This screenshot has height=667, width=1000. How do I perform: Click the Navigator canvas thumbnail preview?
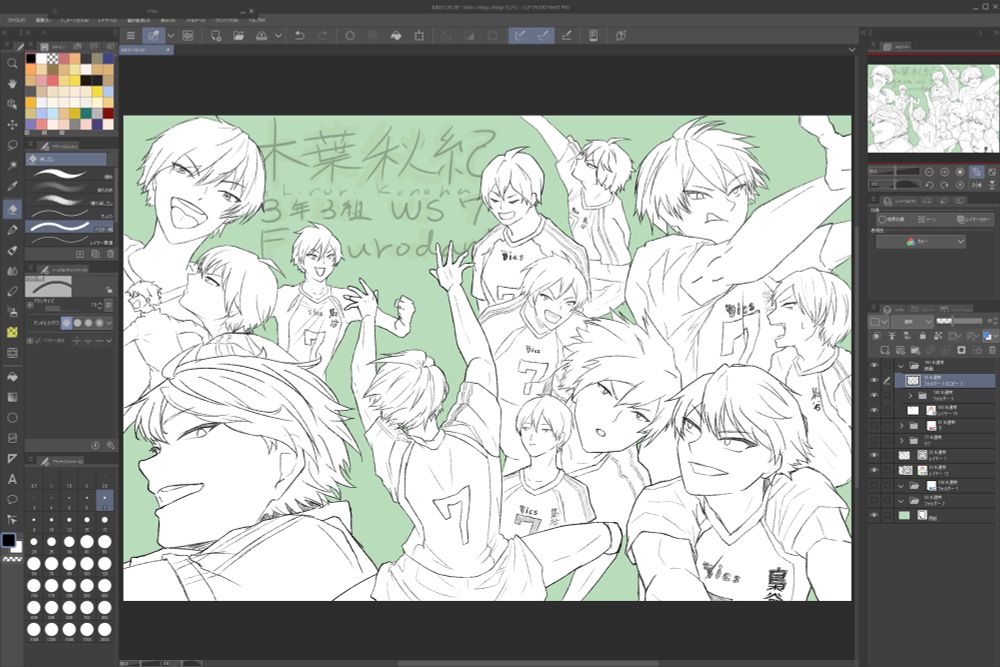[933, 108]
